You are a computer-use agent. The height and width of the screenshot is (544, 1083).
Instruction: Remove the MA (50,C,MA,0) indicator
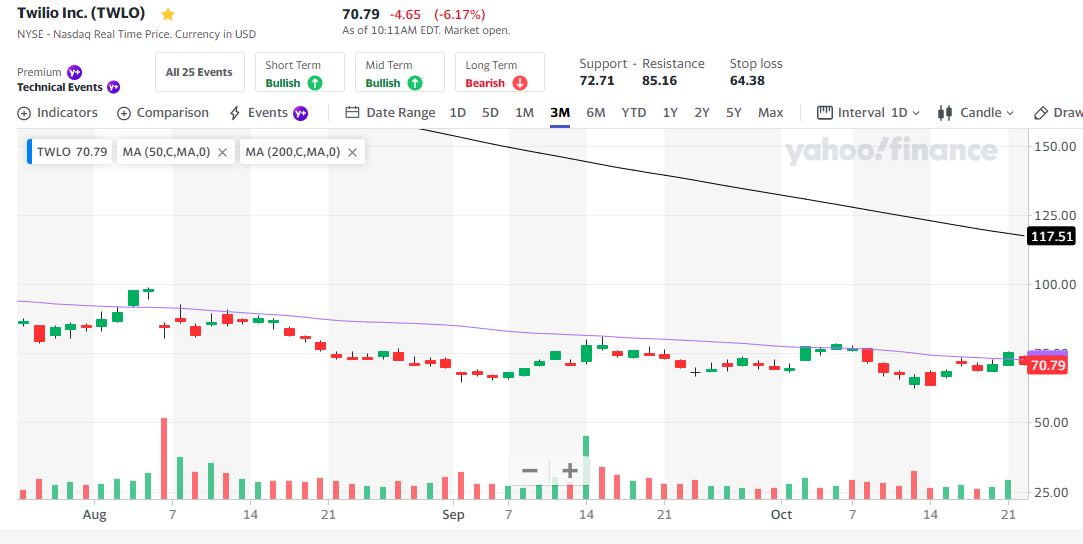pyautogui.click(x=222, y=152)
